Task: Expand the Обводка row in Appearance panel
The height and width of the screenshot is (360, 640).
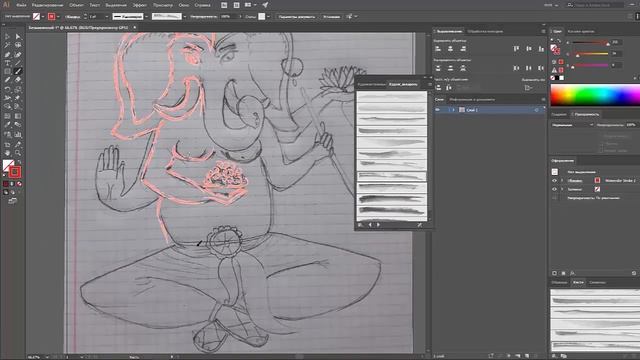Action: (562, 180)
